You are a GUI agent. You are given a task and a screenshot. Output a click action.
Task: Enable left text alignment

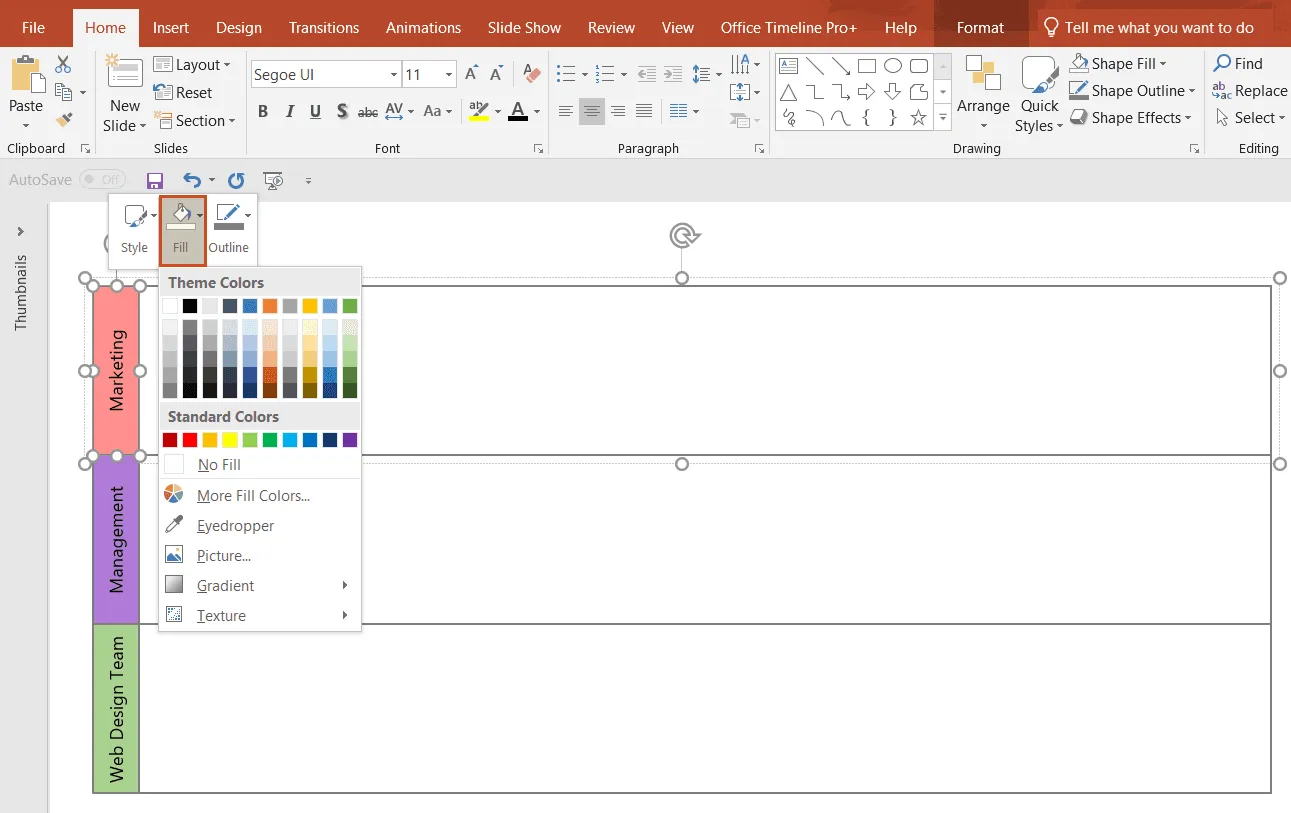(566, 111)
